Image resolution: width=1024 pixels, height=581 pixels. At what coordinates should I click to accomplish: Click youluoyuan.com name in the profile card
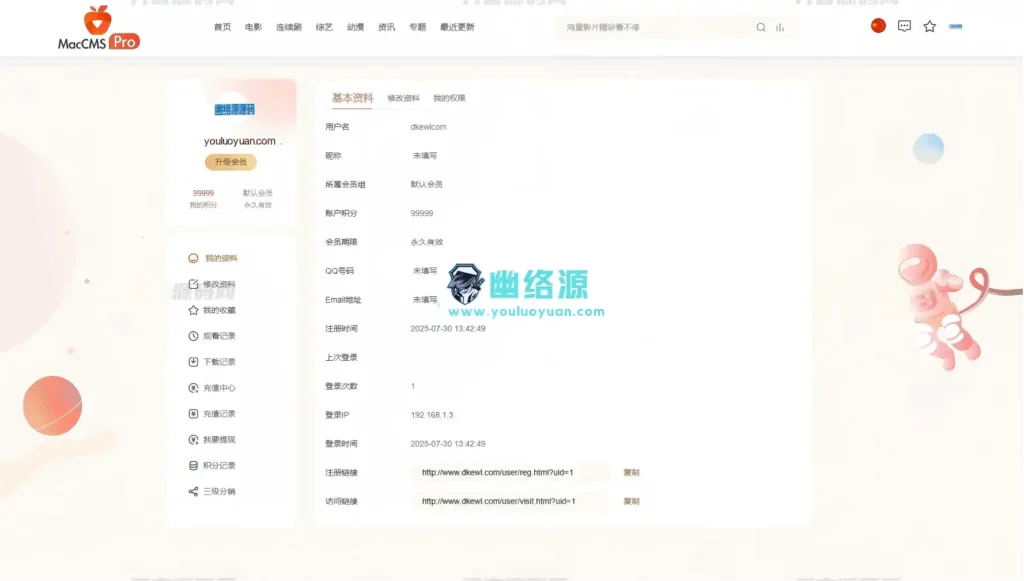[240, 141]
